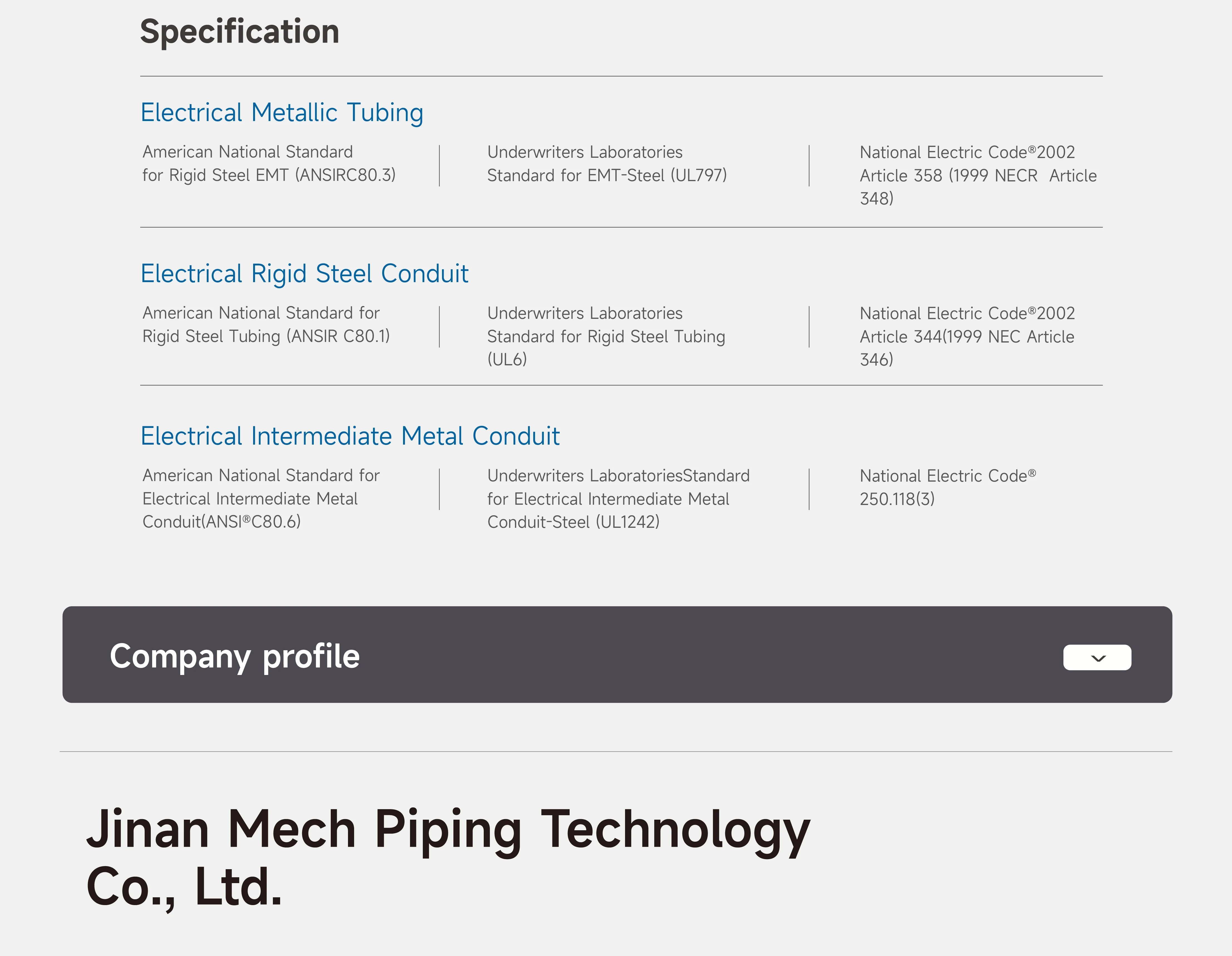1232x956 pixels.
Task: Select the UL797 EMT-Steel standard text
Action: point(606,164)
